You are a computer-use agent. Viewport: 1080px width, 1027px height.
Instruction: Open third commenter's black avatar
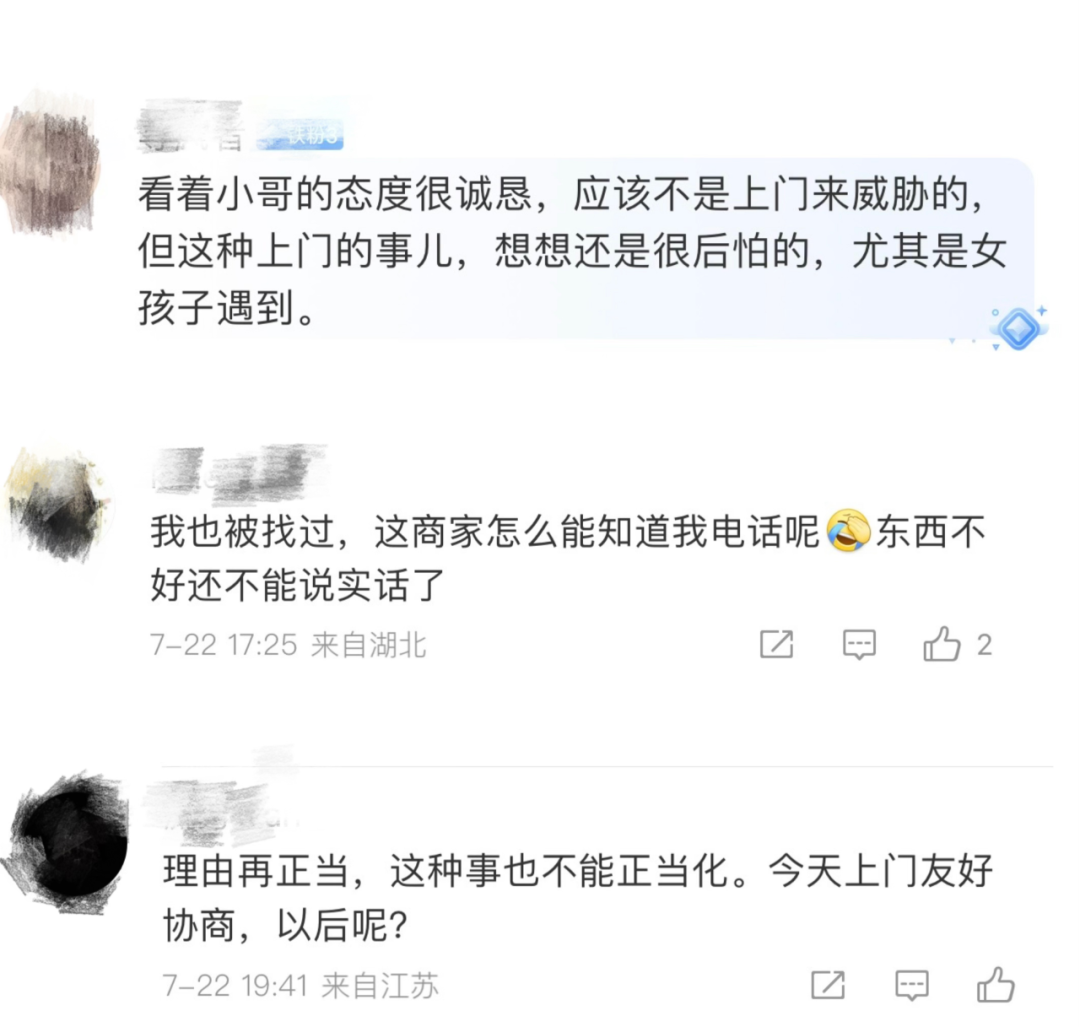(69, 843)
